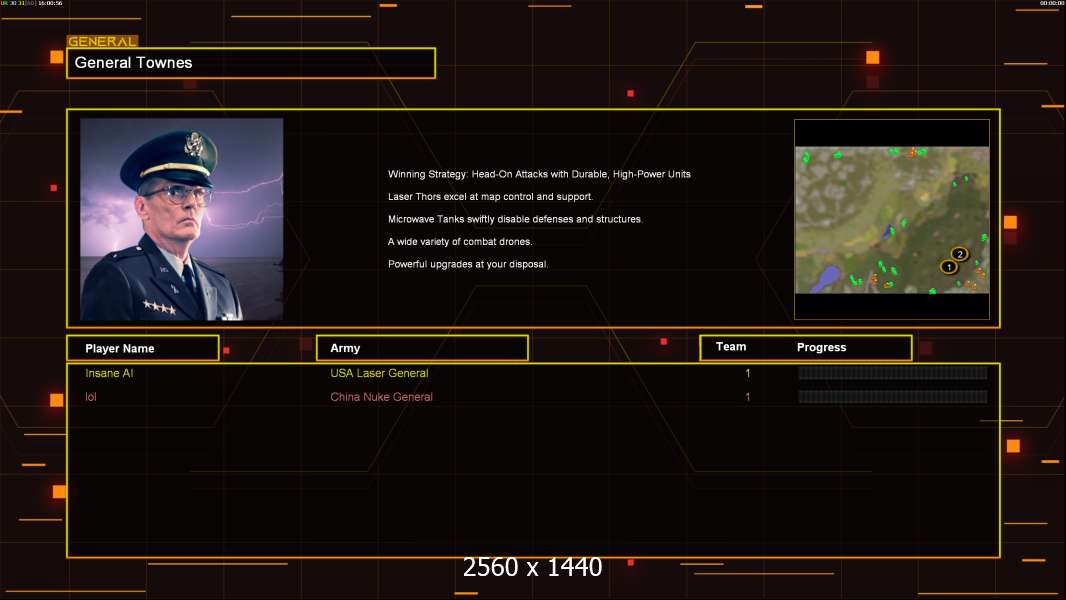Click the General Townes portrait
The height and width of the screenshot is (600, 1066).
tap(182, 219)
